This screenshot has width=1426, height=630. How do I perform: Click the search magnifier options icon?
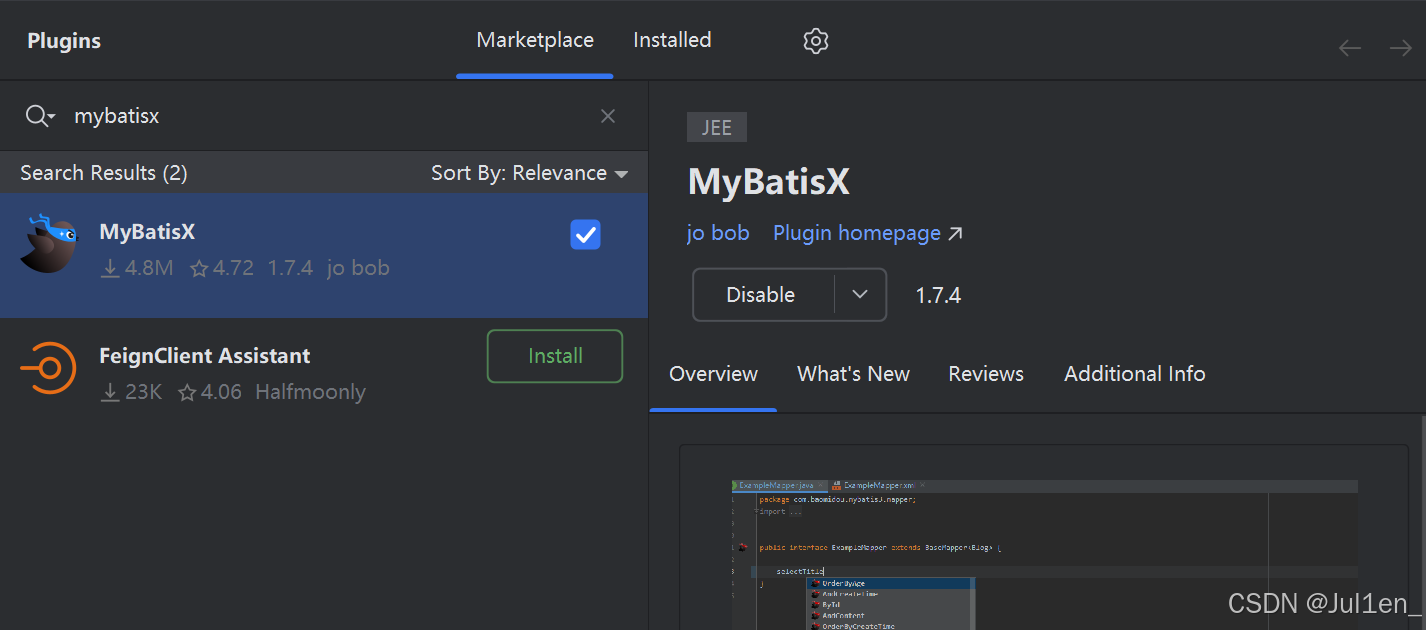(x=40, y=116)
